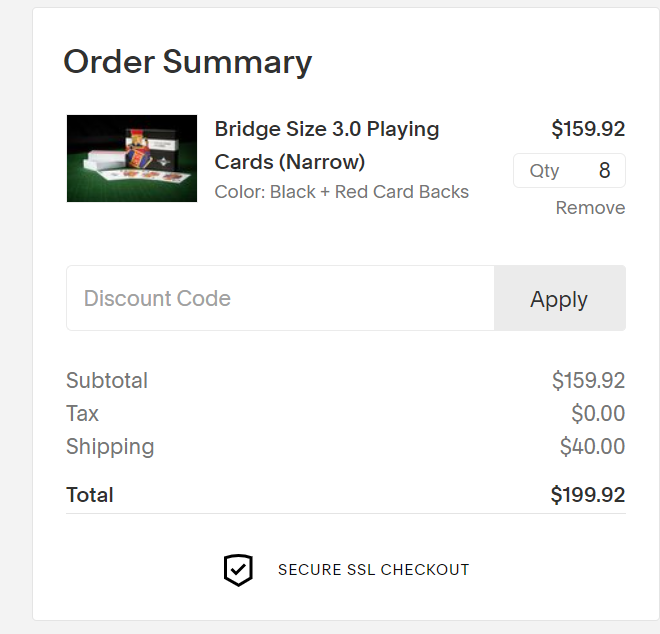This screenshot has height=634, width=660.
Task: Click the $40.00 shipping amount
Action: coord(592,447)
